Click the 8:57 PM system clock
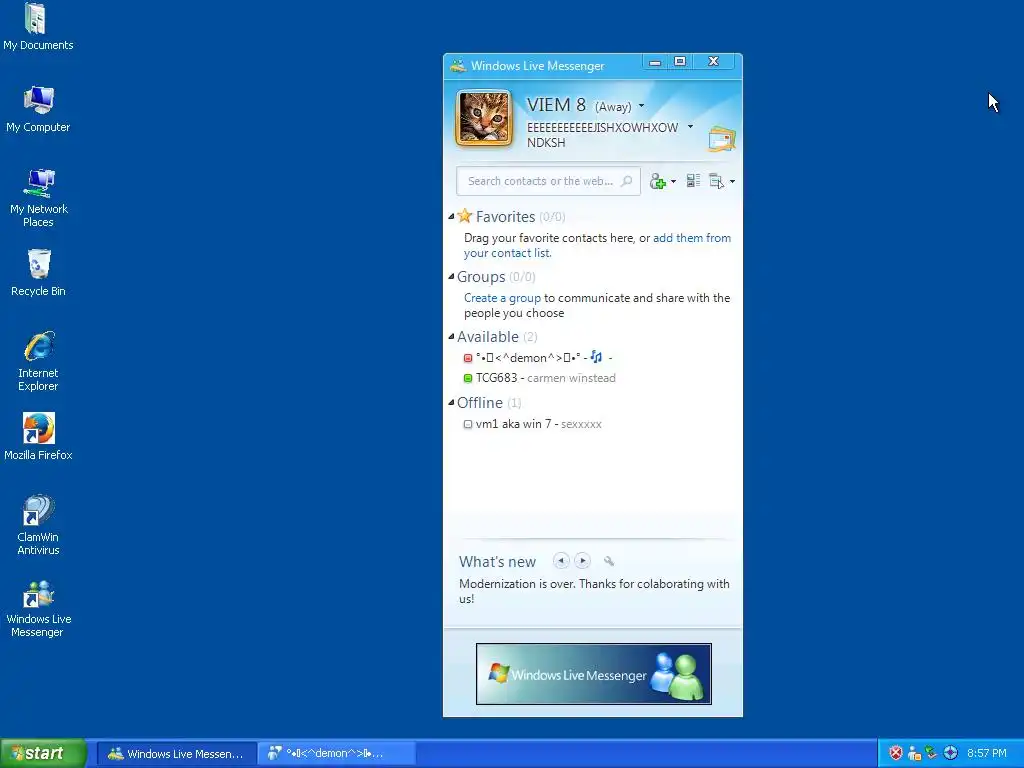The height and width of the screenshot is (768, 1024). point(987,753)
